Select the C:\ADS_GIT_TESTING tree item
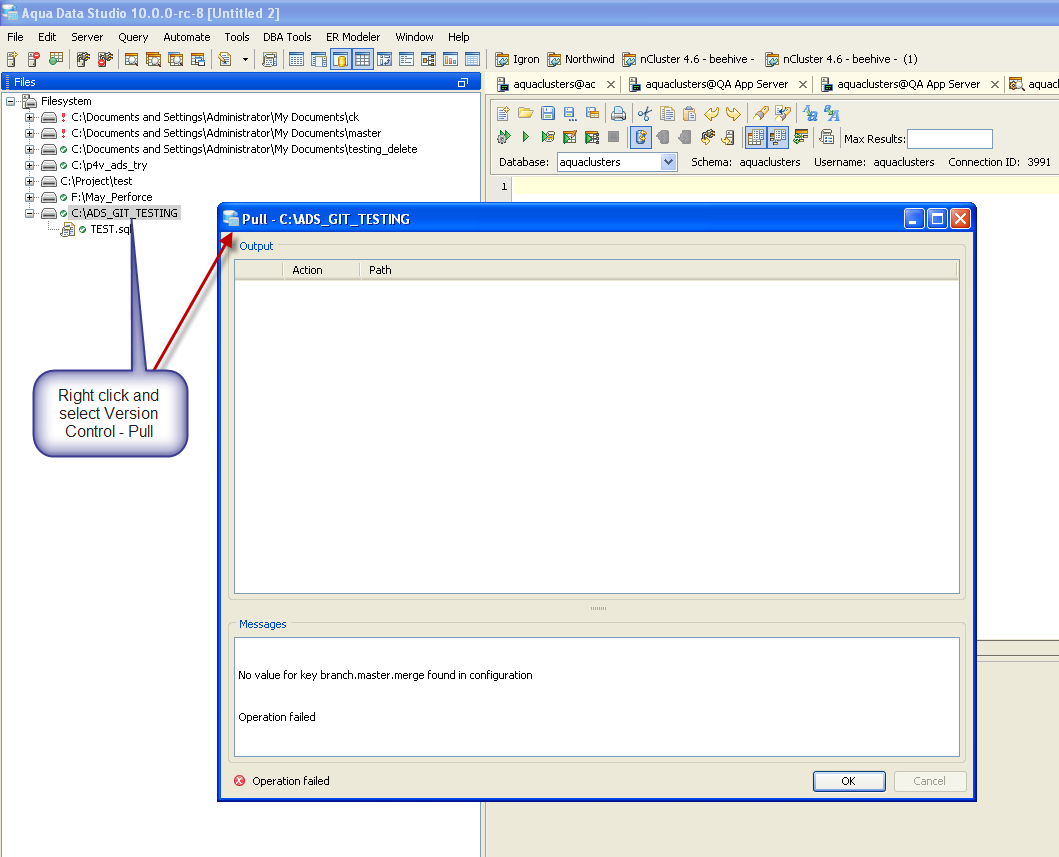 [x=125, y=213]
